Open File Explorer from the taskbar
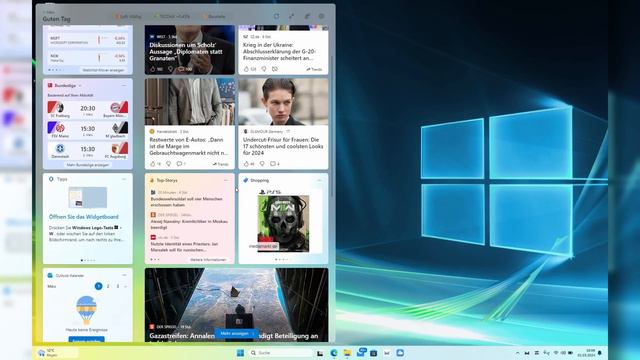The width and height of the screenshot is (640, 360). 347,353
